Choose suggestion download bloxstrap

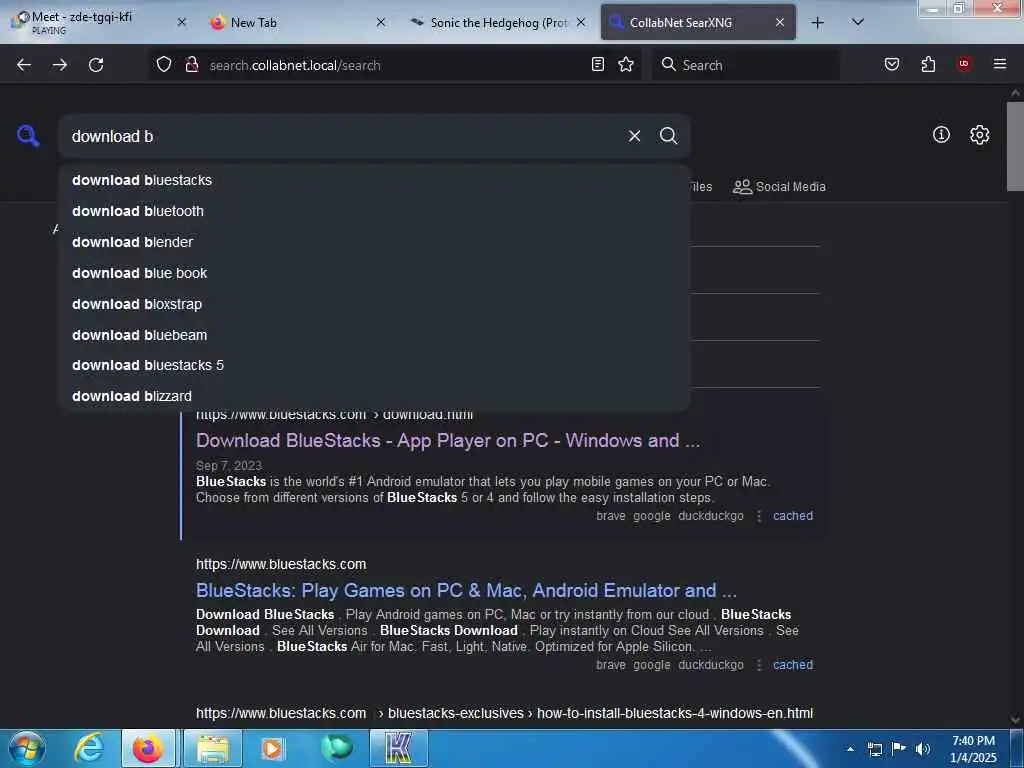(x=374, y=304)
